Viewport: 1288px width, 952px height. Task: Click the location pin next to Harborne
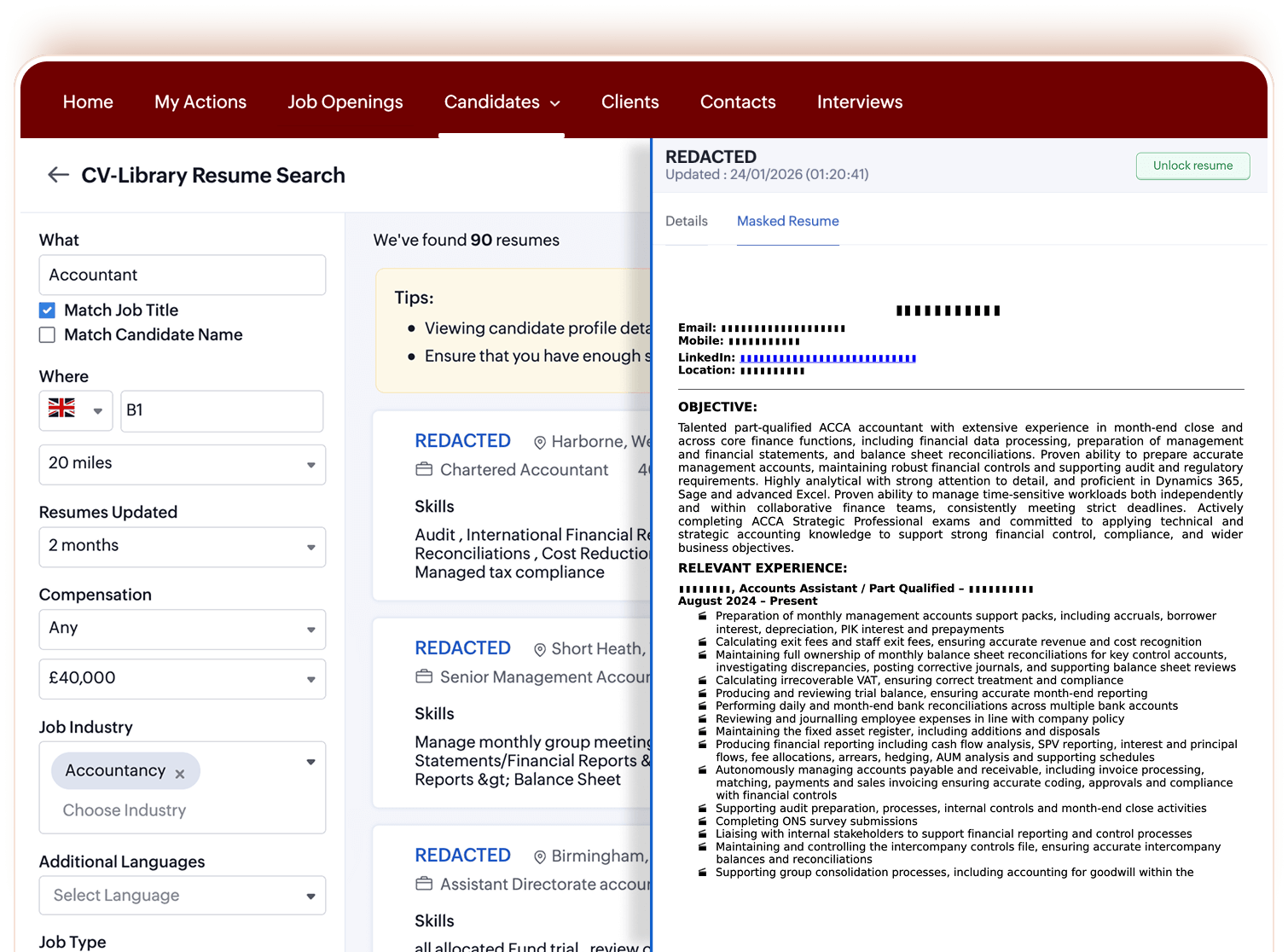tap(538, 442)
